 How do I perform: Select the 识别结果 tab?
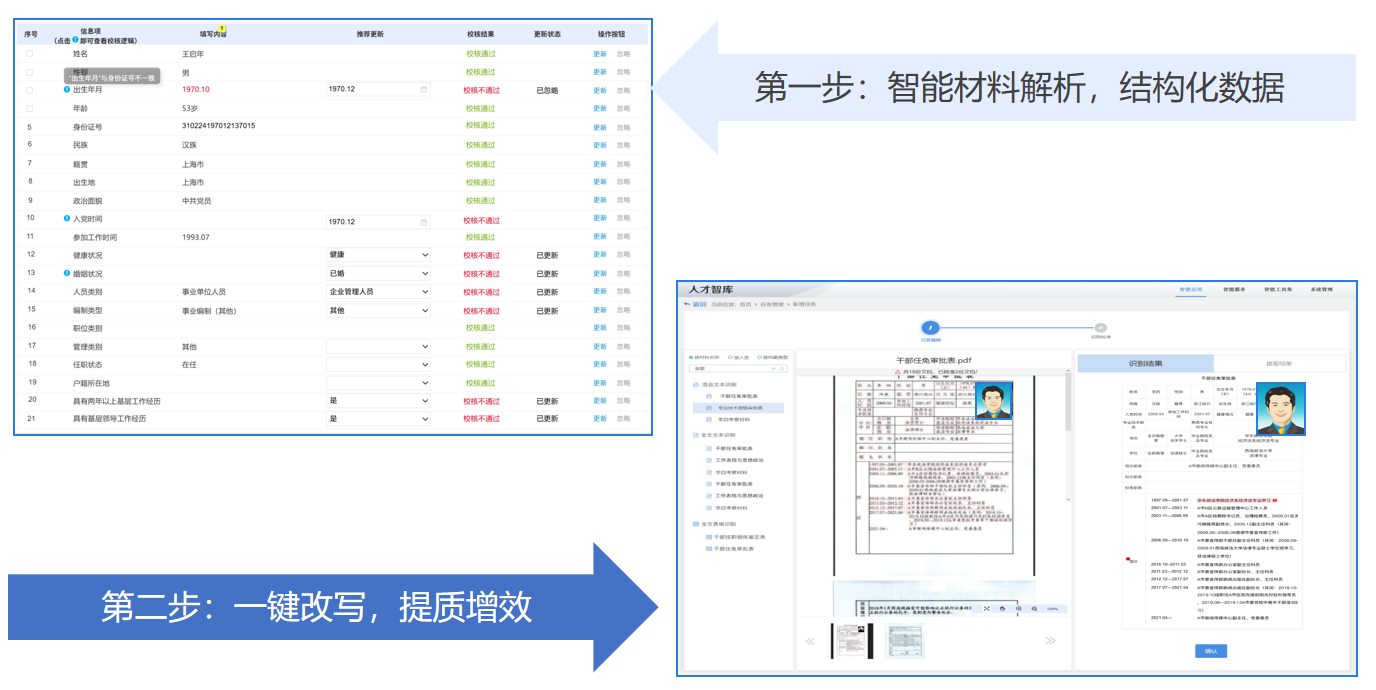pos(1145,363)
